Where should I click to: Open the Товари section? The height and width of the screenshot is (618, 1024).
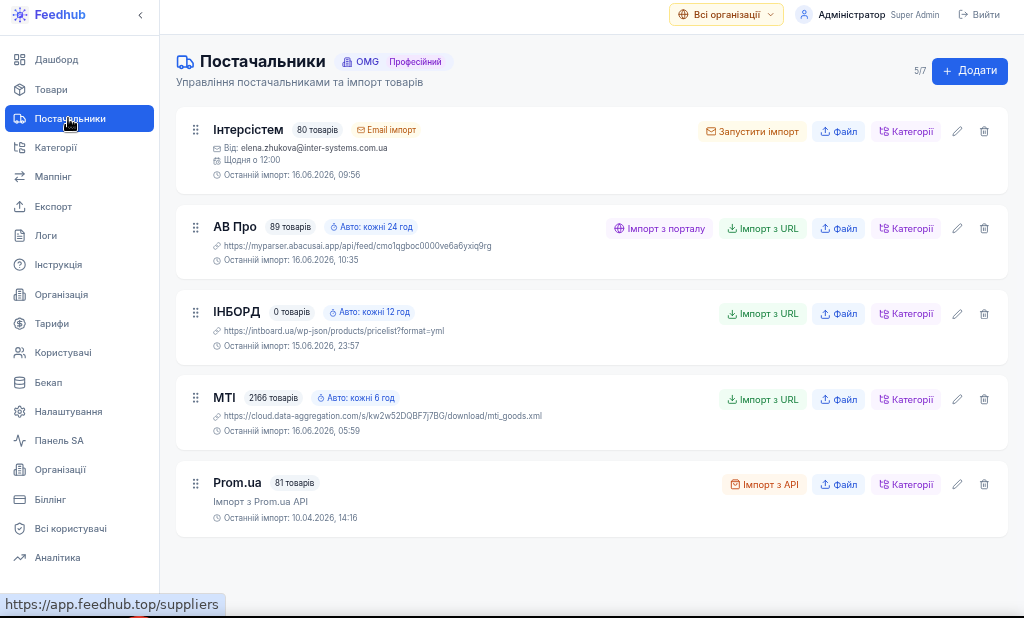[80, 89]
